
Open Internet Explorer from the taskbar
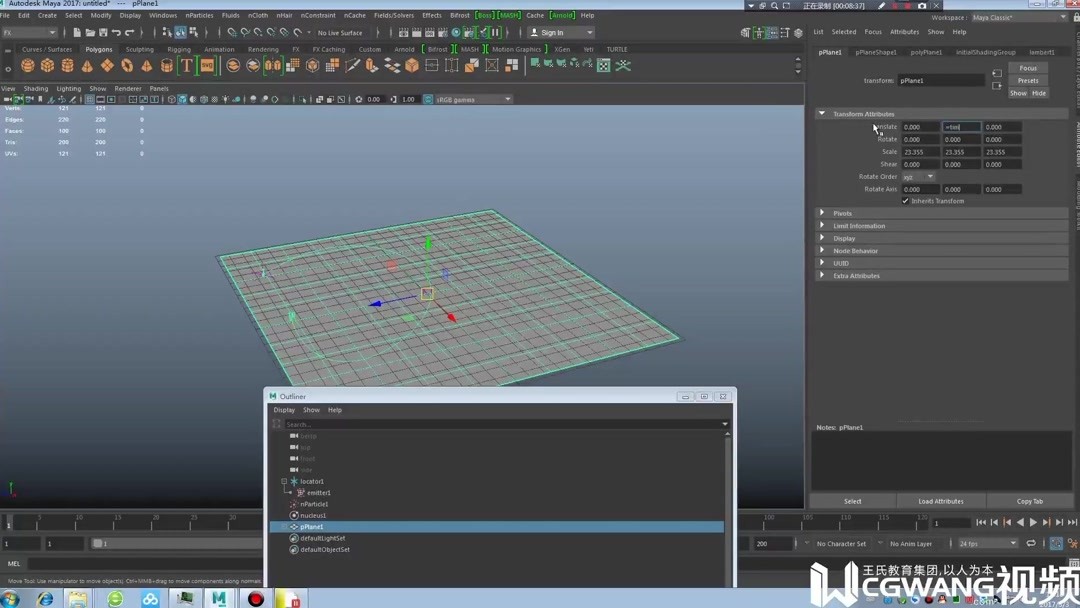(46, 598)
